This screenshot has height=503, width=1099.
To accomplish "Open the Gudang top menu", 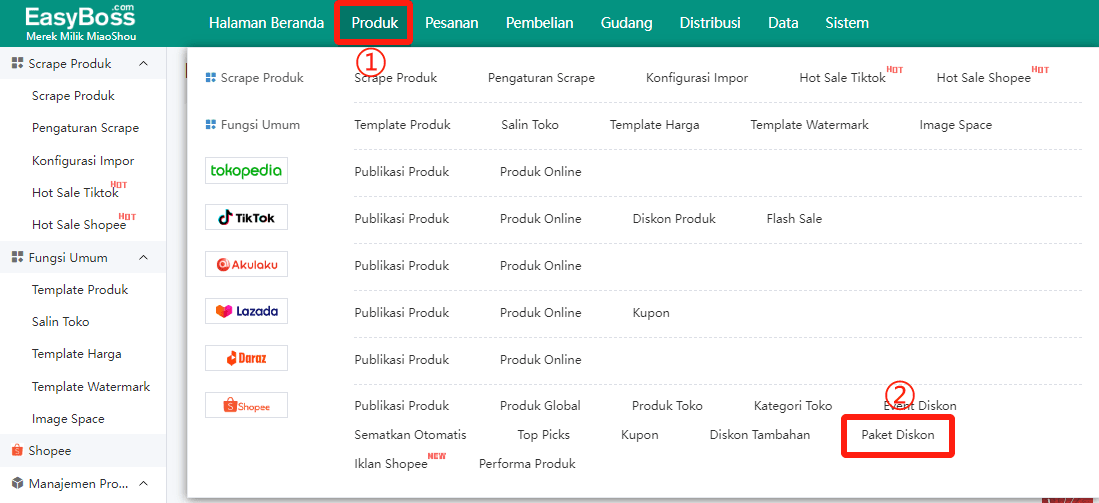I will (627, 23).
